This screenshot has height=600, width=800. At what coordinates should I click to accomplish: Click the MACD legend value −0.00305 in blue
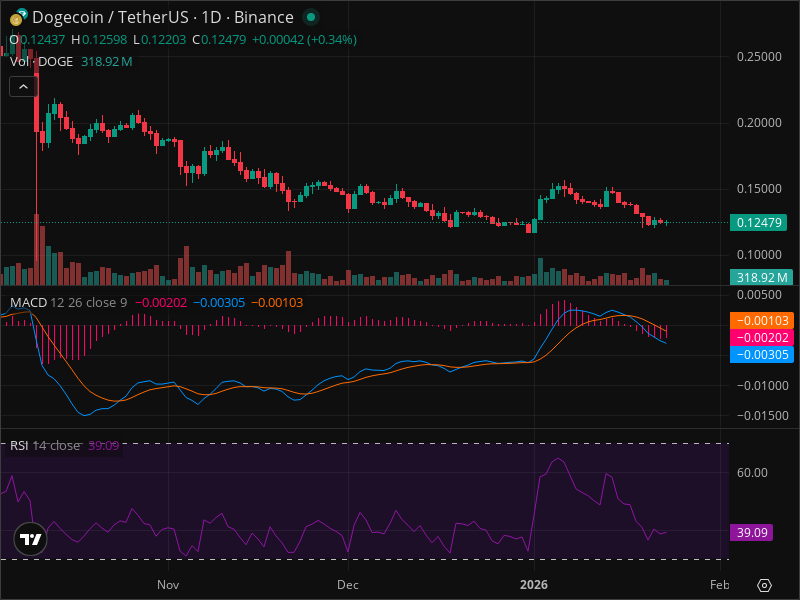click(220, 303)
